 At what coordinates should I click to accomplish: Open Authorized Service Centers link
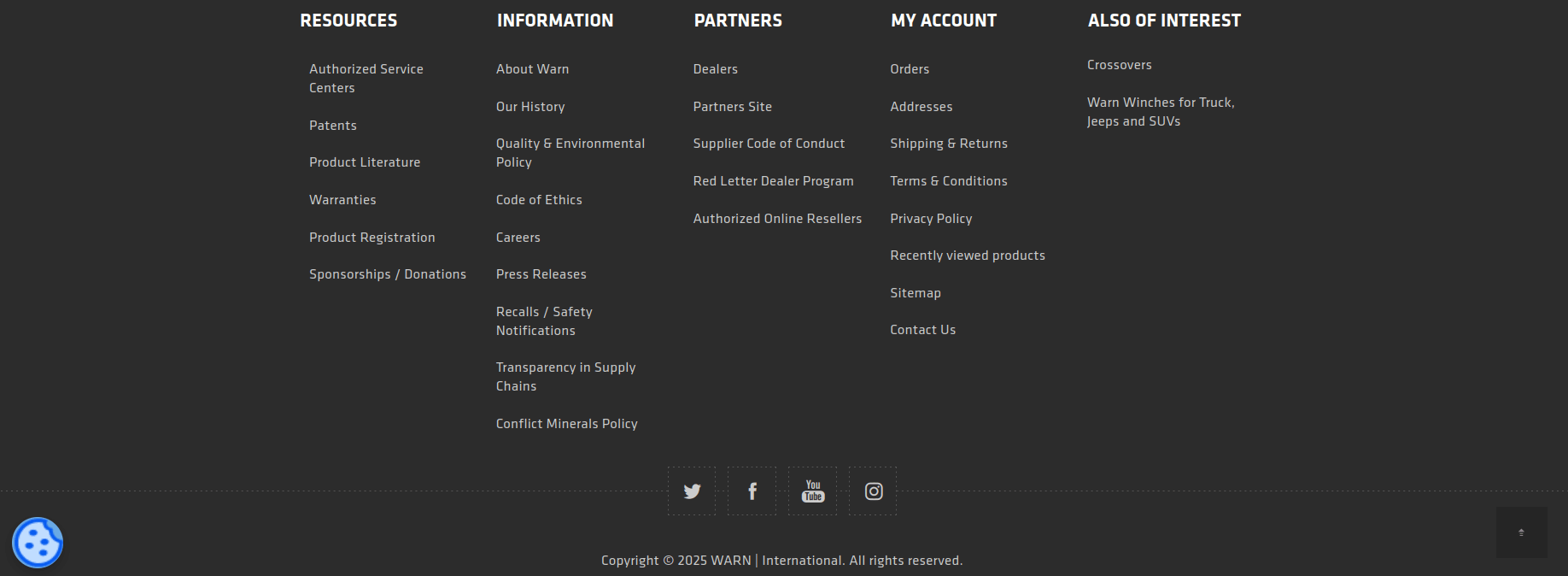(366, 78)
